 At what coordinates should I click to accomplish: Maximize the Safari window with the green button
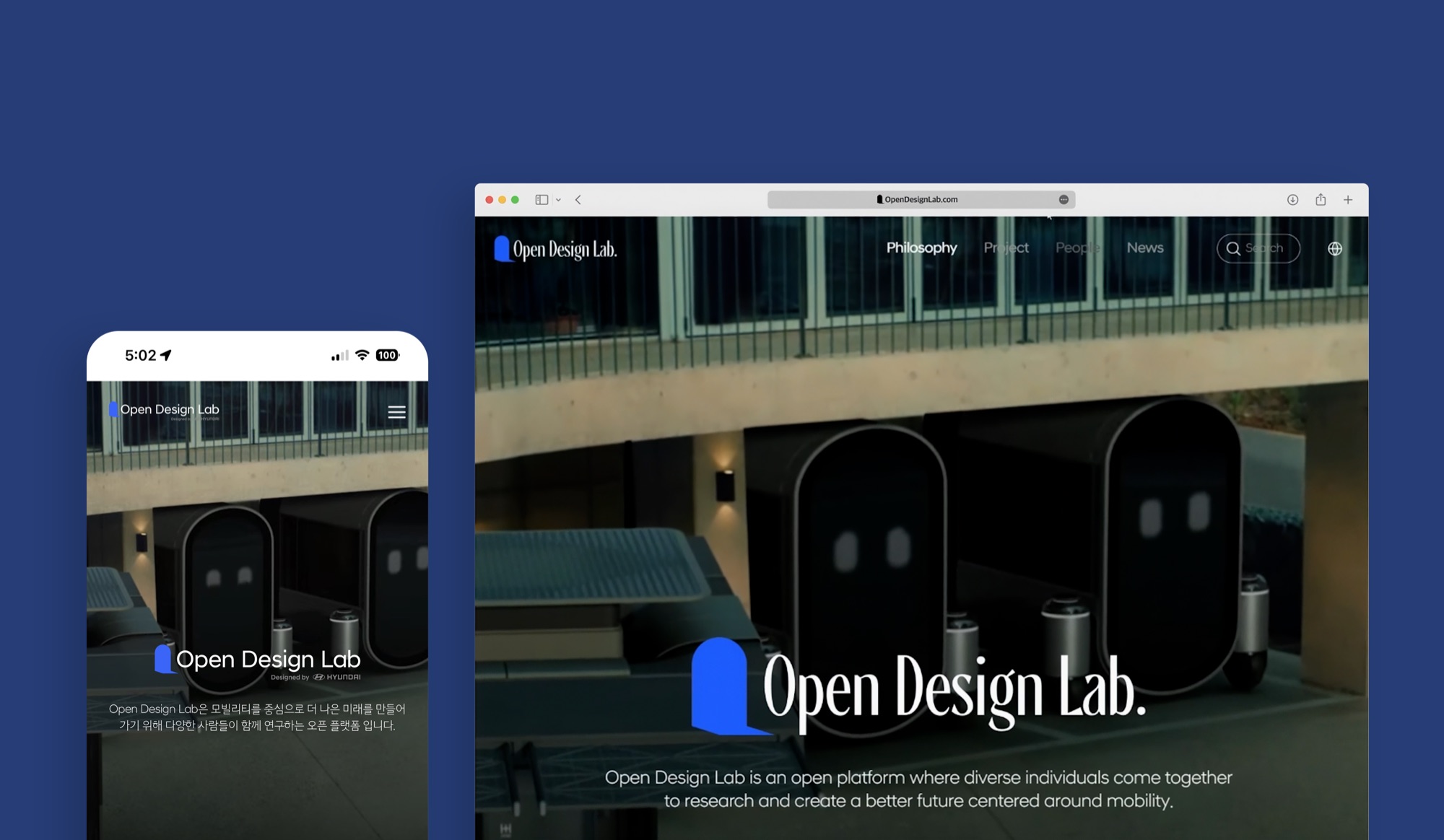pyautogui.click(x=515, y=200)
